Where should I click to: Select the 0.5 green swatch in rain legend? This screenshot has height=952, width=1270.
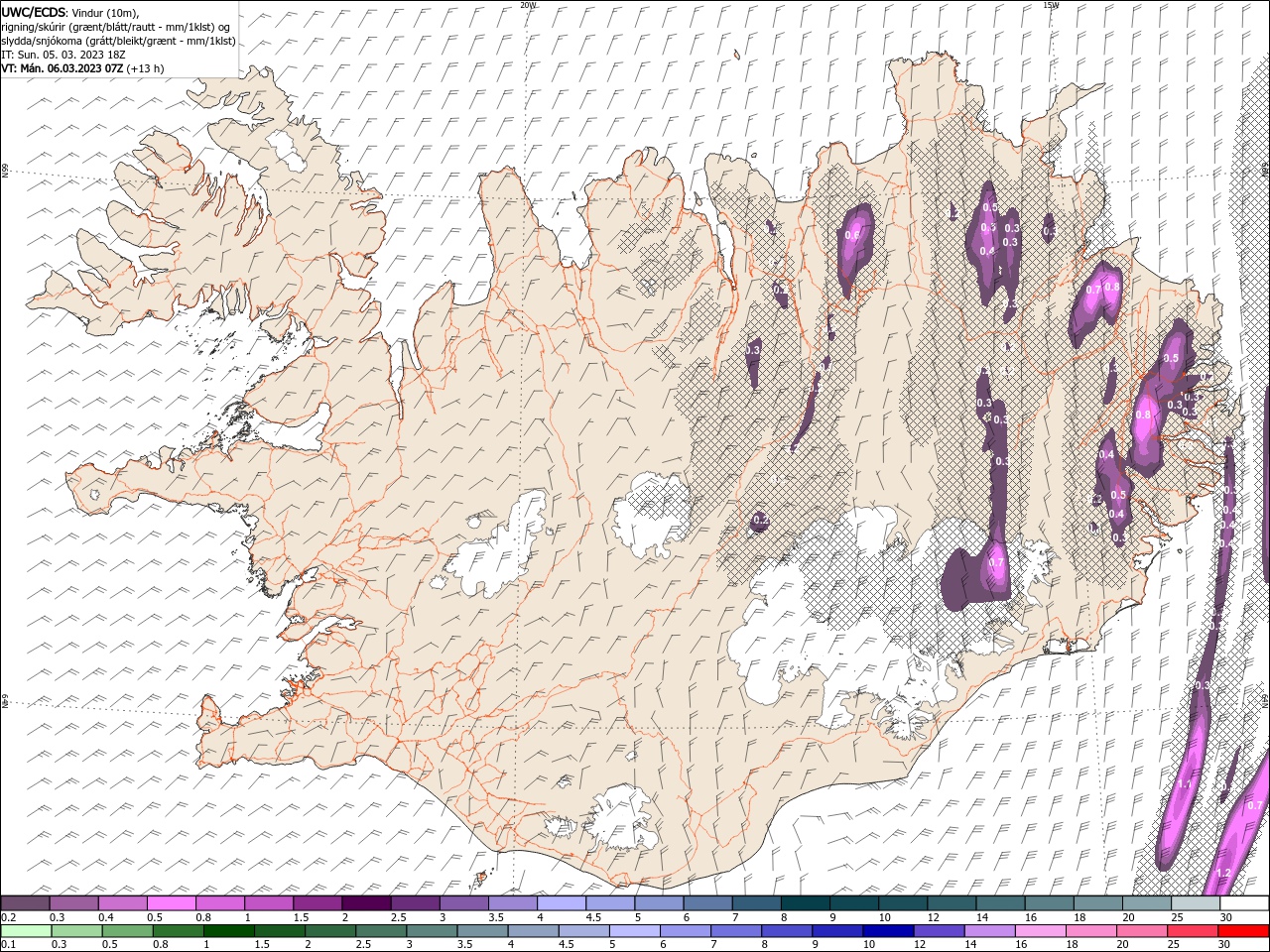click(127, 931)
